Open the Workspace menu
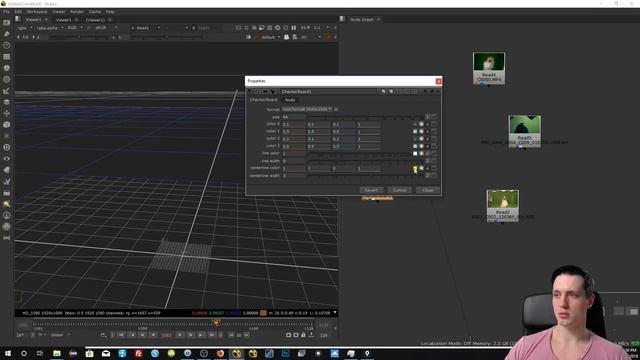 tap(37, 12)
